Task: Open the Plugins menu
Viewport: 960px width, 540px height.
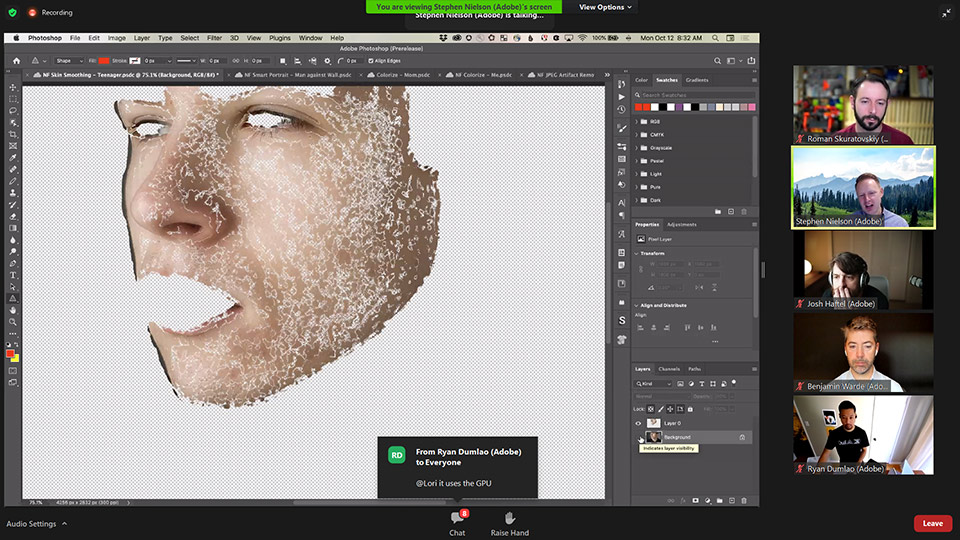Action: tap(280, 37)
